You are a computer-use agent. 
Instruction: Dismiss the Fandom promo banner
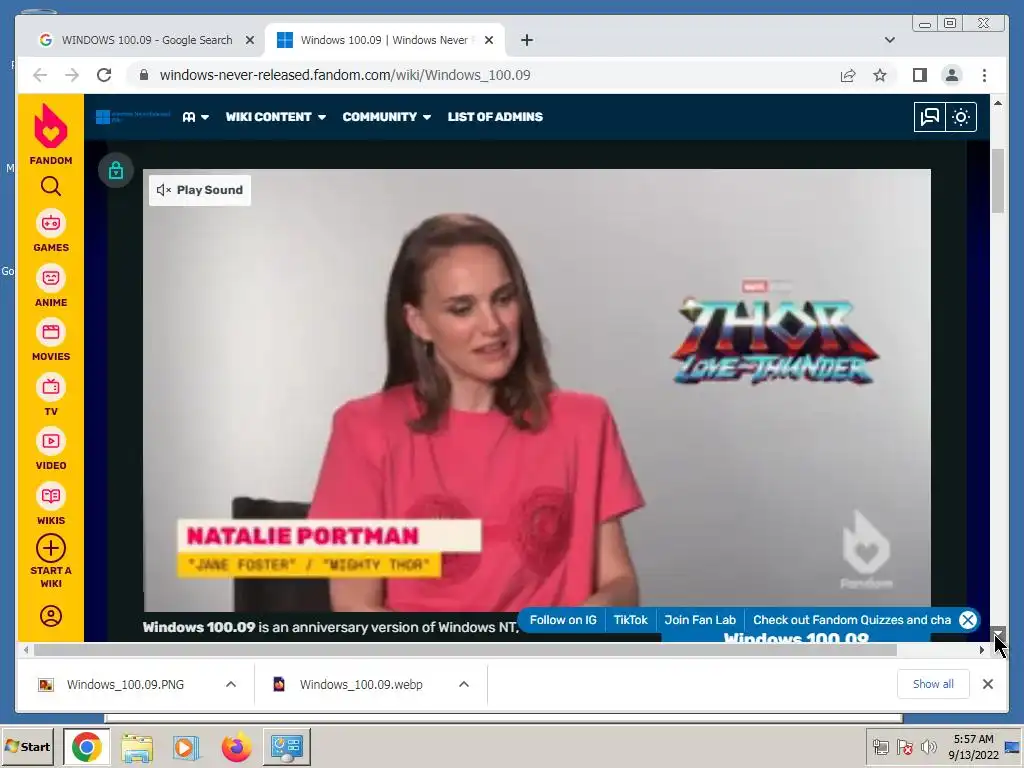tap(968, 620)
